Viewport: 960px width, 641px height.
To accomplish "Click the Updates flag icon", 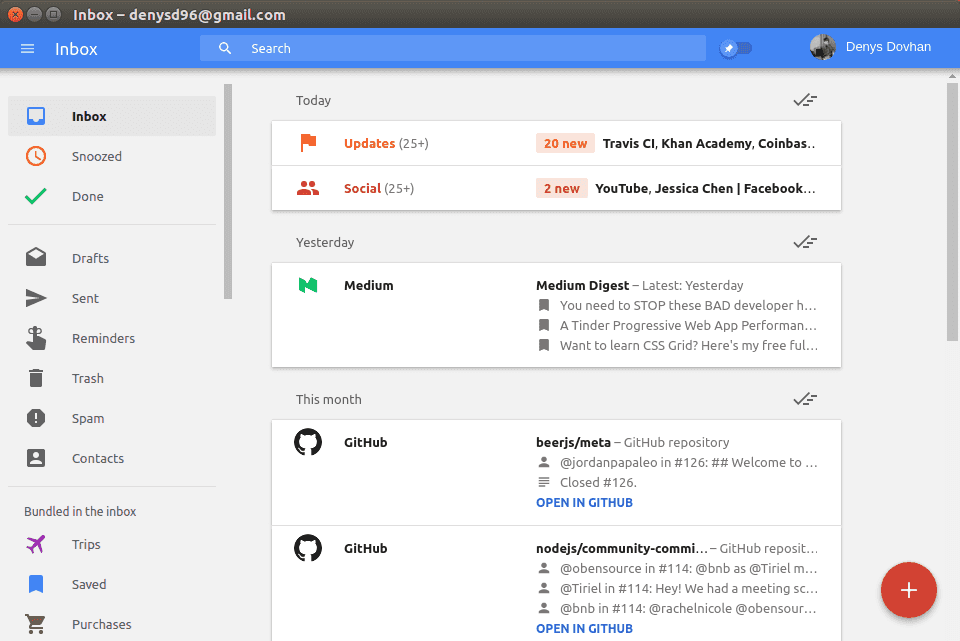I will pos(308,143).
